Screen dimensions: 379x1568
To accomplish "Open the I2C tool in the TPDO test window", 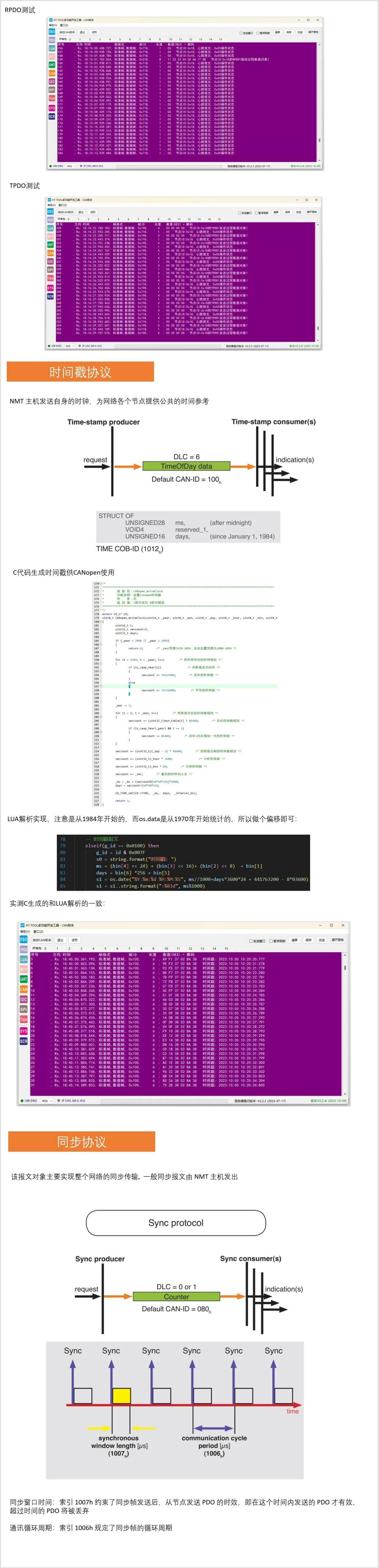I will [51, 262].
